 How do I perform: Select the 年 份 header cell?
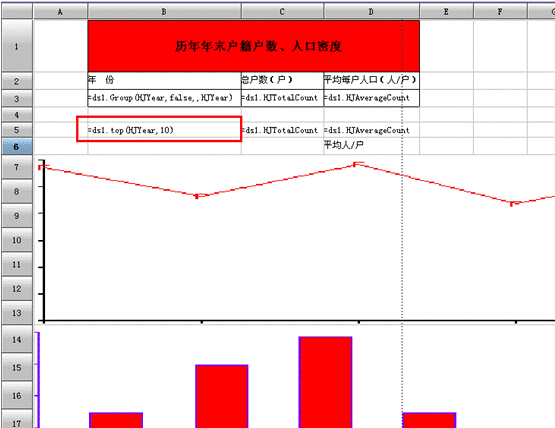[x=164, y=81]
